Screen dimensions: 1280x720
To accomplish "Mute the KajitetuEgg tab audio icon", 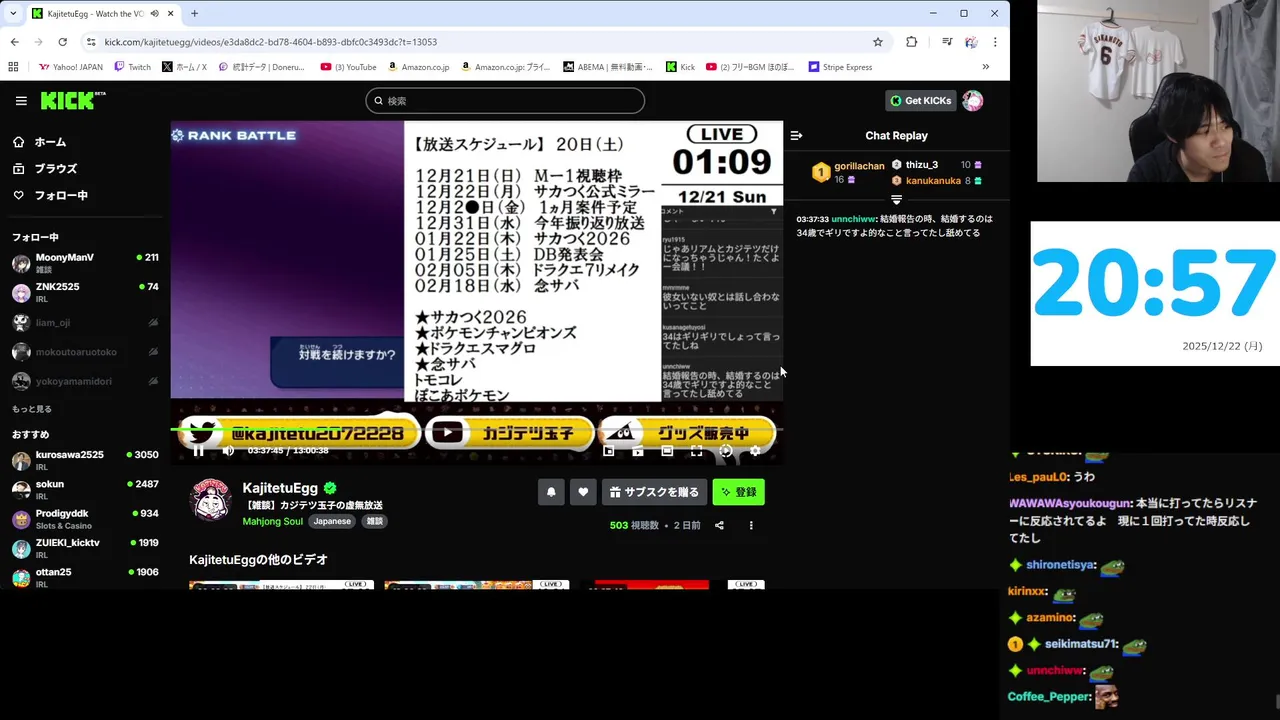I will [154, 14].
